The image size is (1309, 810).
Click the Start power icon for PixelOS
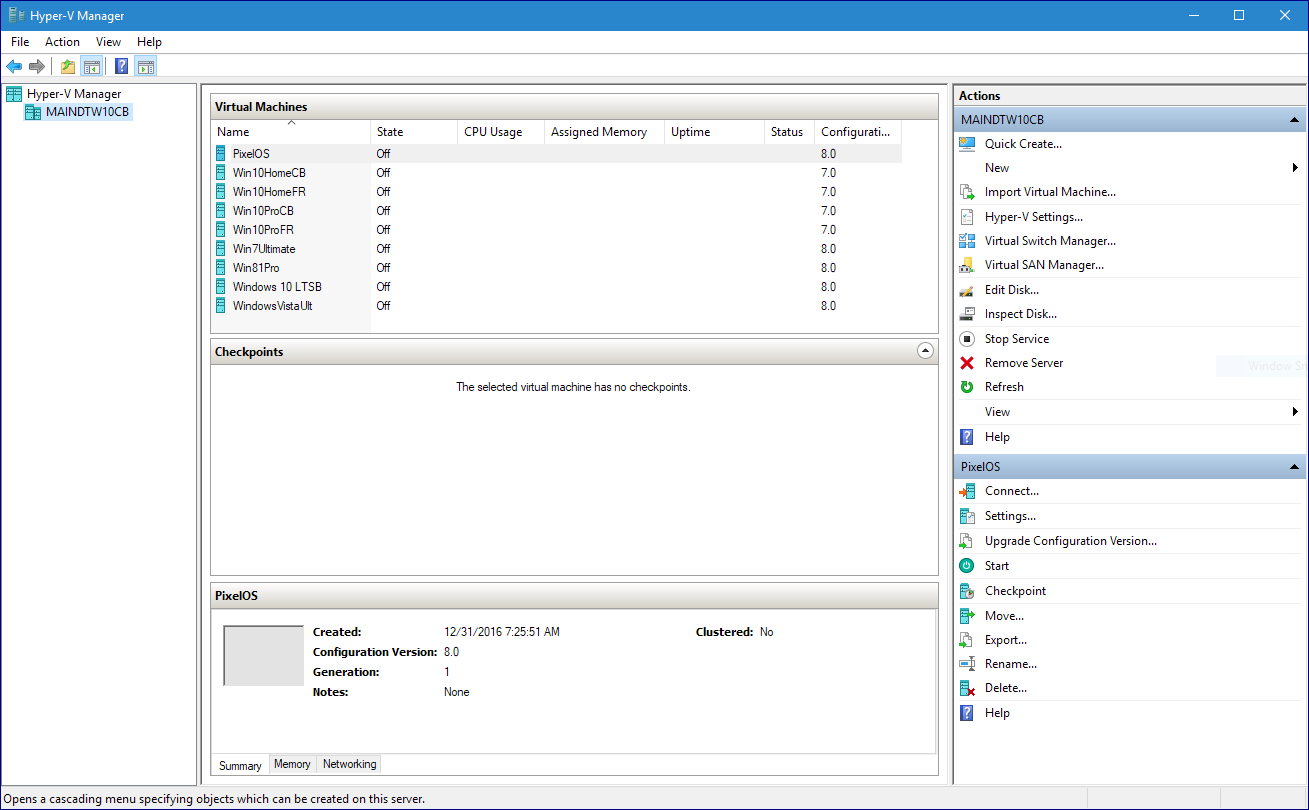click(966, 566)
